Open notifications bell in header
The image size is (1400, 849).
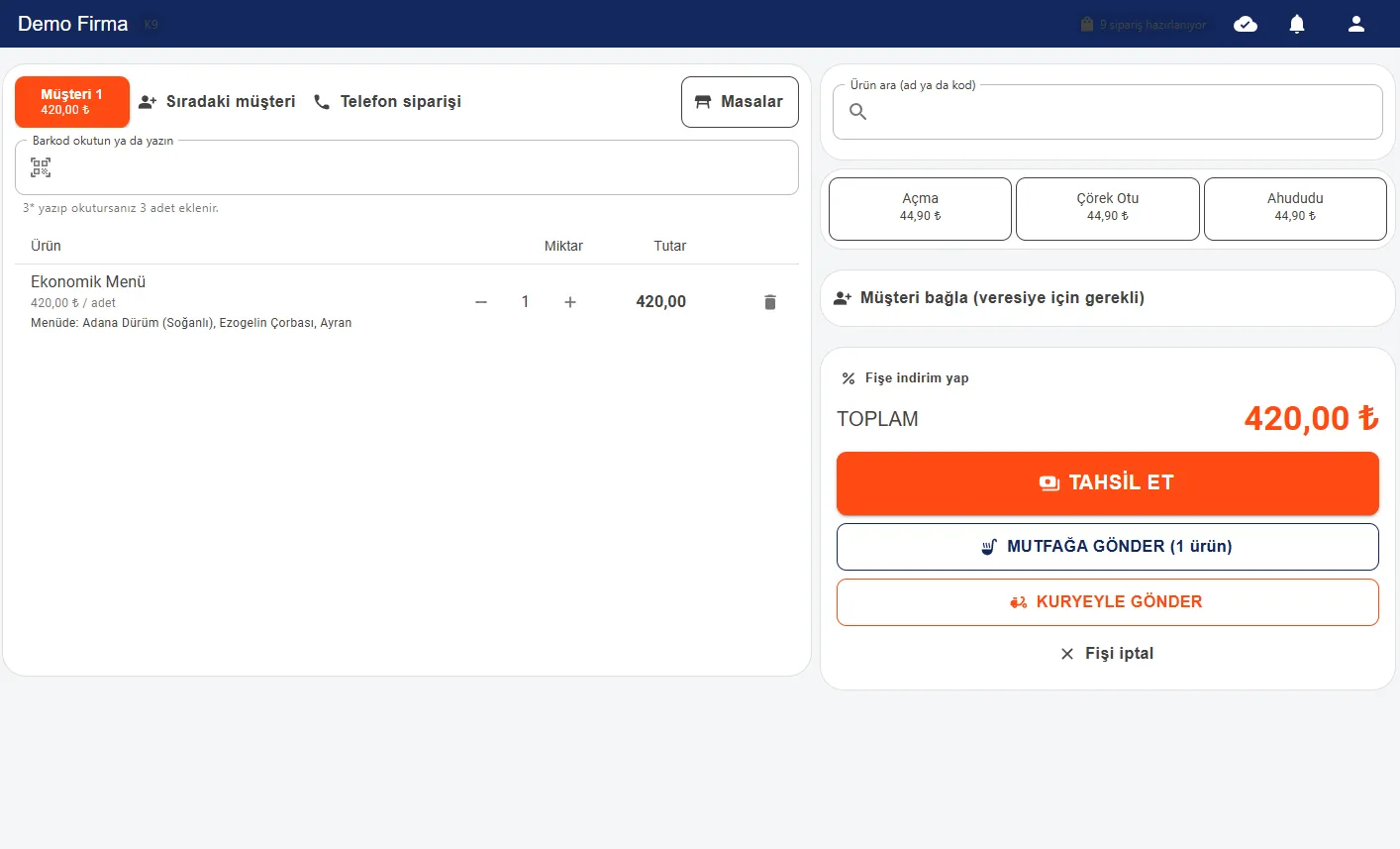[1297, 24]
